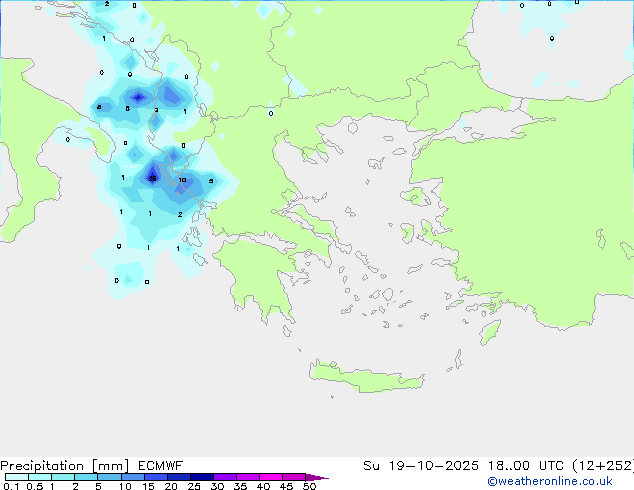This screenshot has width=634, height=490.
Task: Click the legend value '20'
Action: [171, 486]
